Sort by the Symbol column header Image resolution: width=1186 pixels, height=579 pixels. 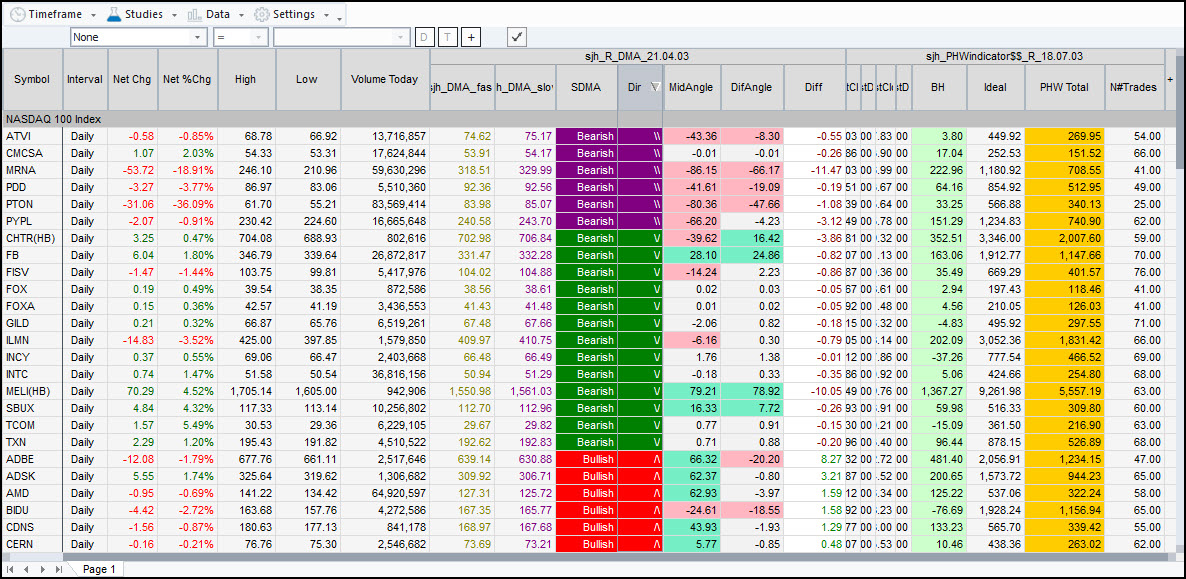(32, 79)
